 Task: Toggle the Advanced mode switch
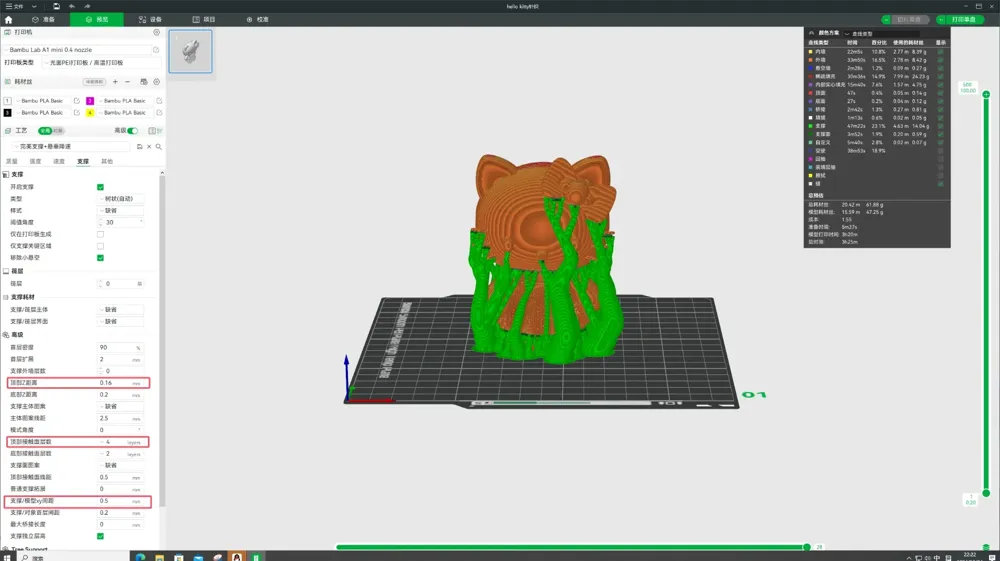click(132, 131)
